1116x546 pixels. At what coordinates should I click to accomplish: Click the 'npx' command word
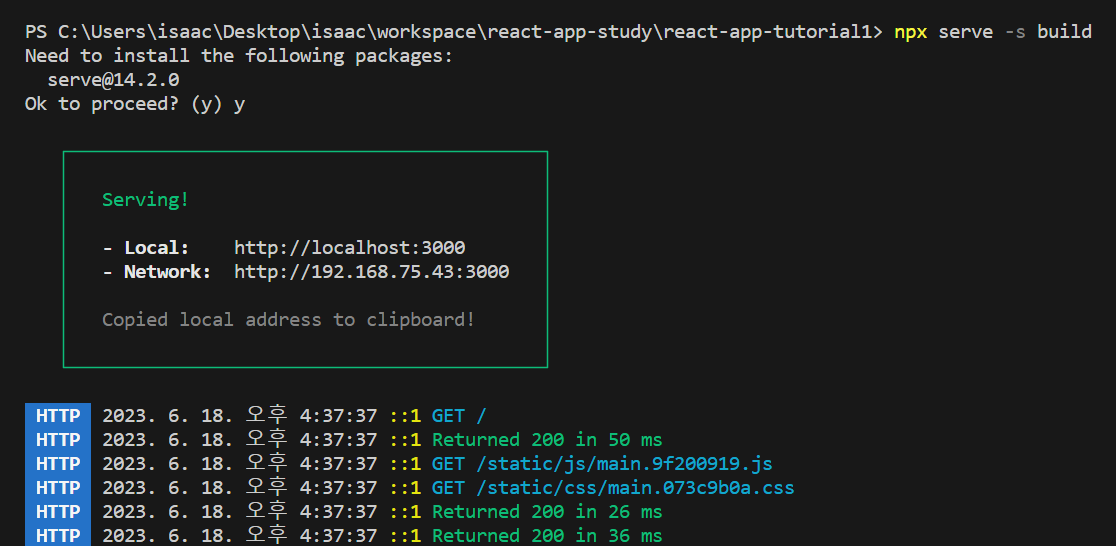coord(910,32)
